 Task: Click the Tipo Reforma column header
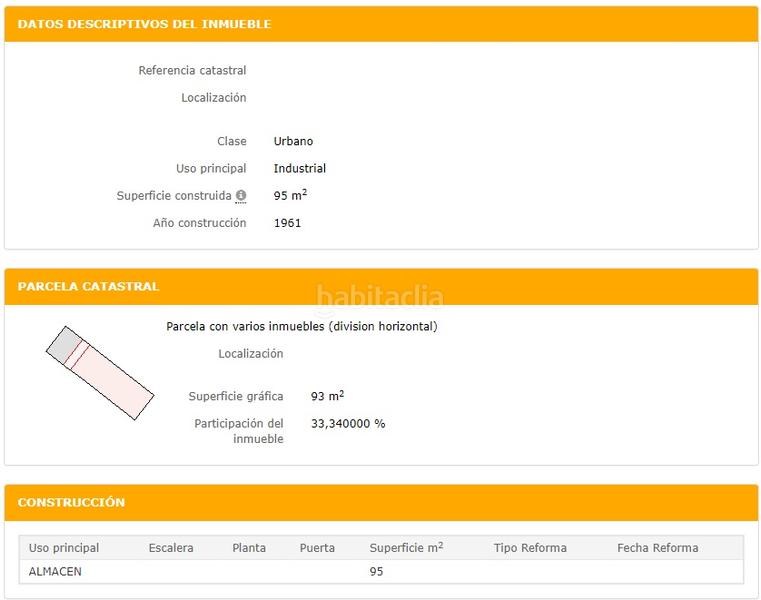530,548
